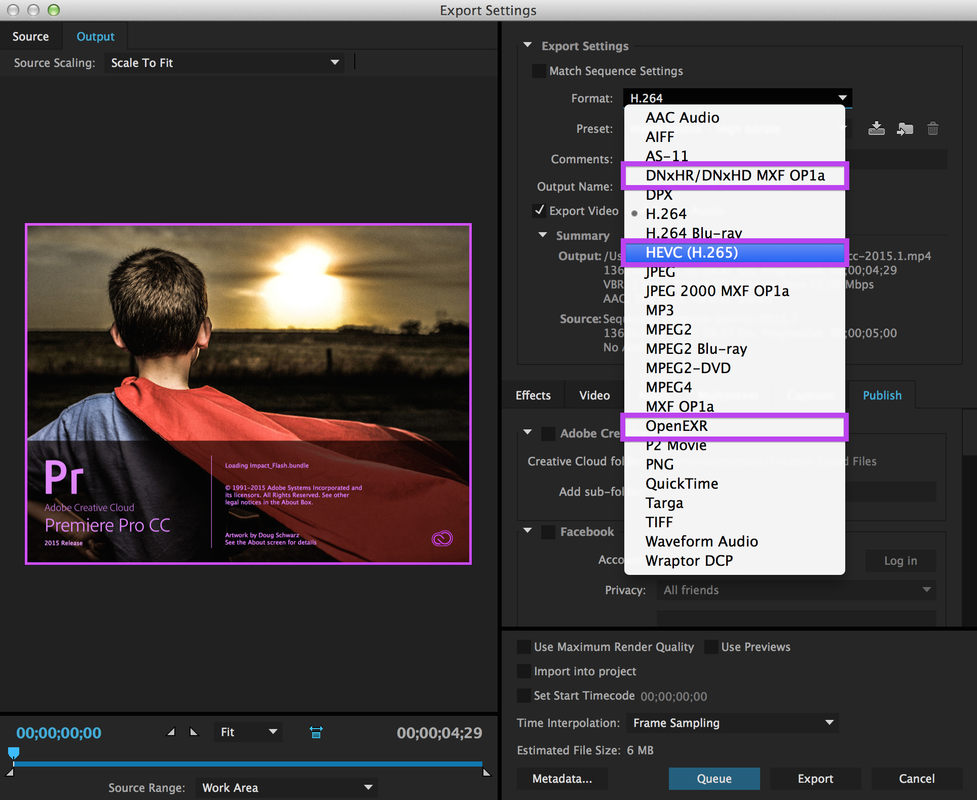Open the Source Scaling dropdown
977x800 pixels.
[x=224, y=62]
